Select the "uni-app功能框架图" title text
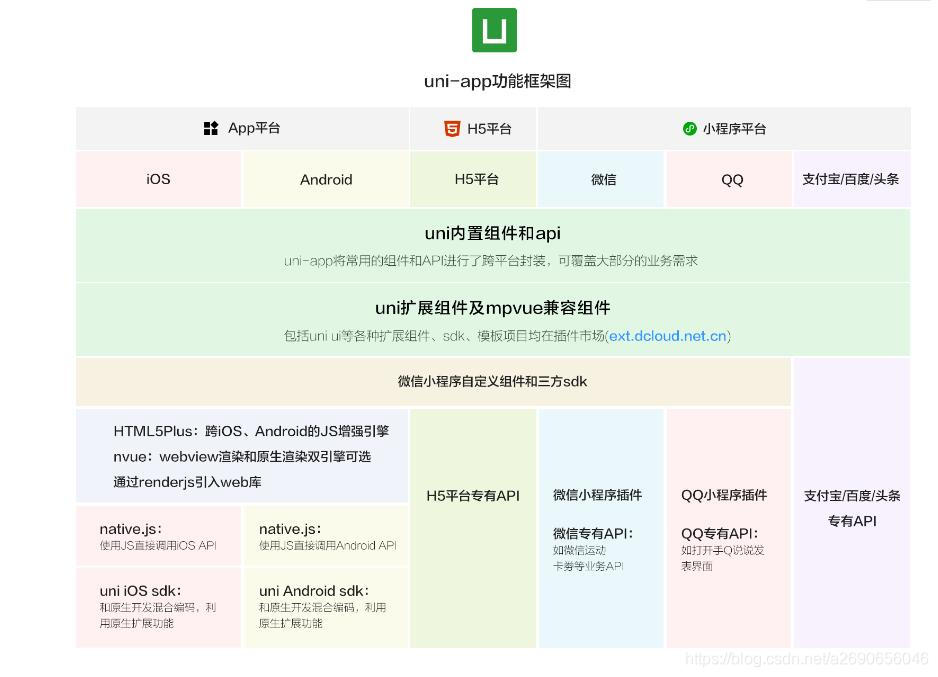938x677 pixels. pyautogui.click(x=498, y=81)
